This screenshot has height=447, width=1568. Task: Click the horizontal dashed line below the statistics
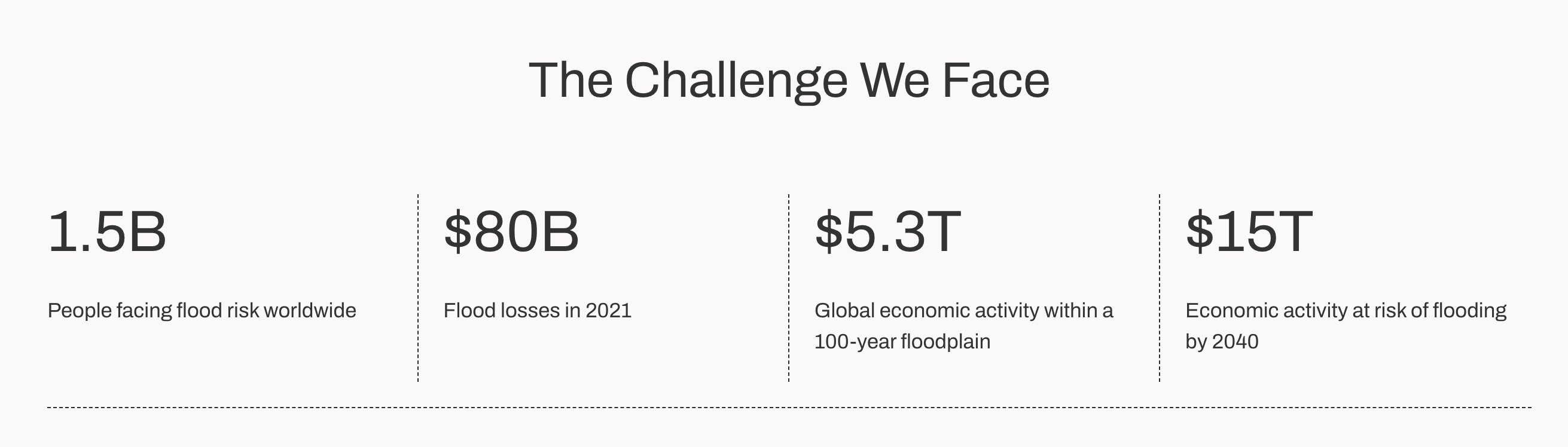click(x=789, y=408)
